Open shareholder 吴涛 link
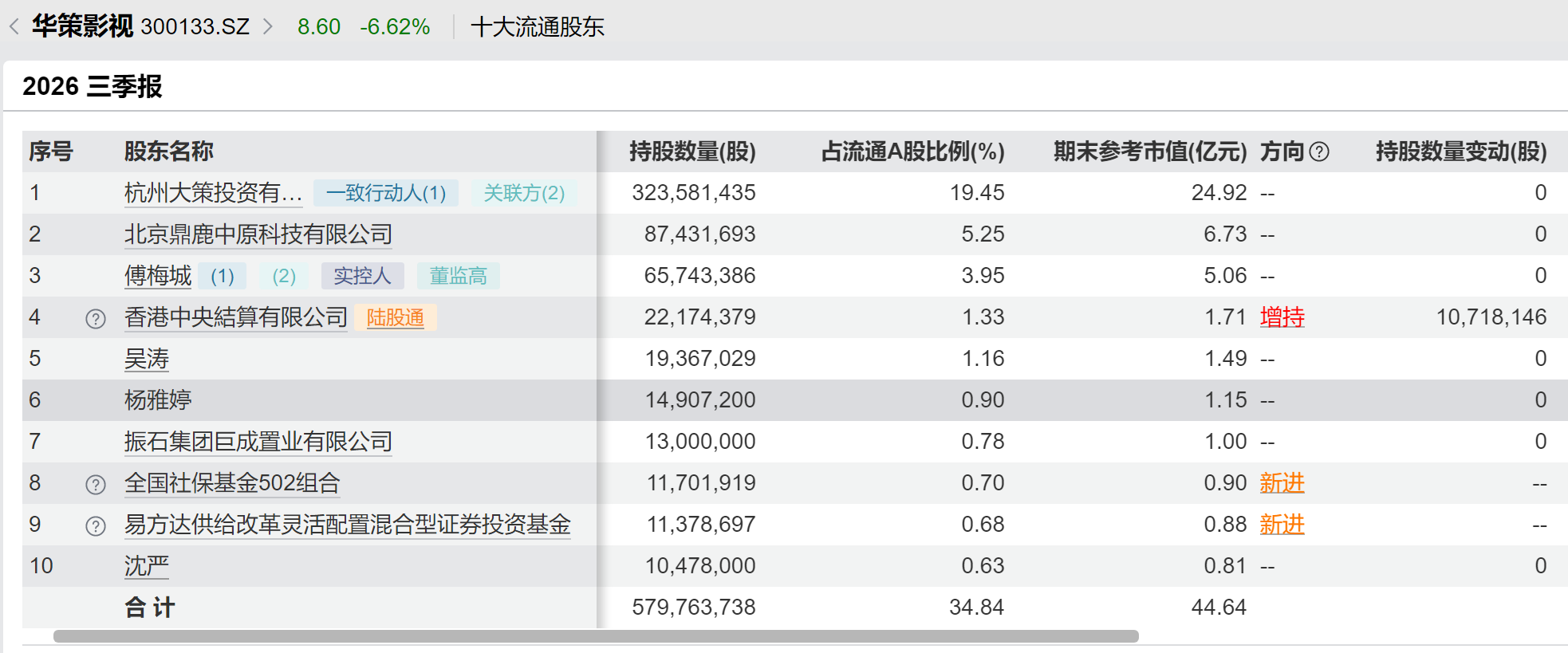Screen dimensions: 1568x653 (147, 359)
